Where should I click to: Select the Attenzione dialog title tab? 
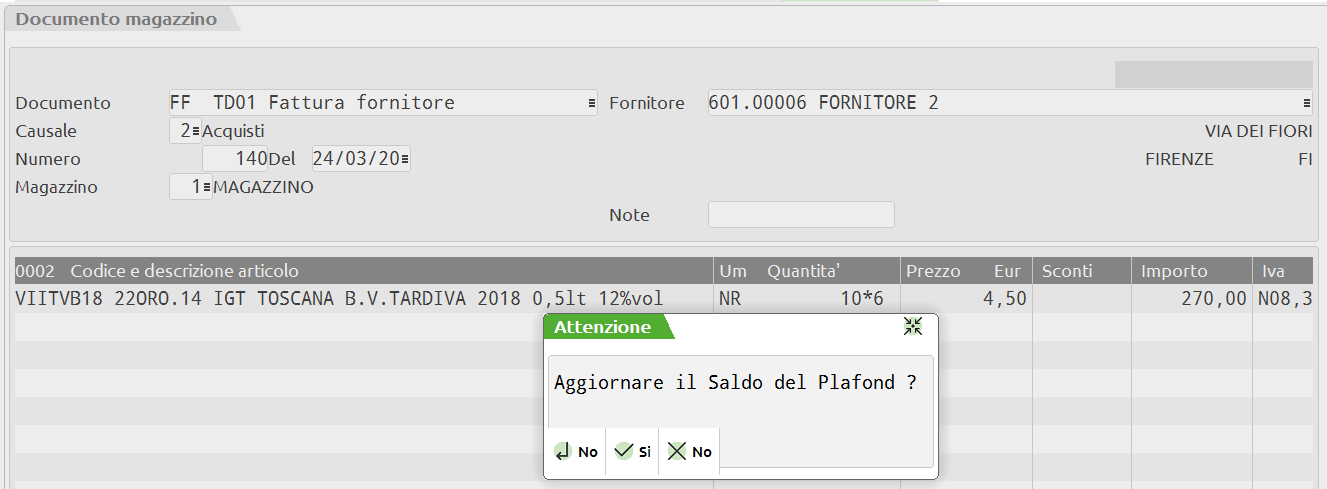(x=603, y=327)
